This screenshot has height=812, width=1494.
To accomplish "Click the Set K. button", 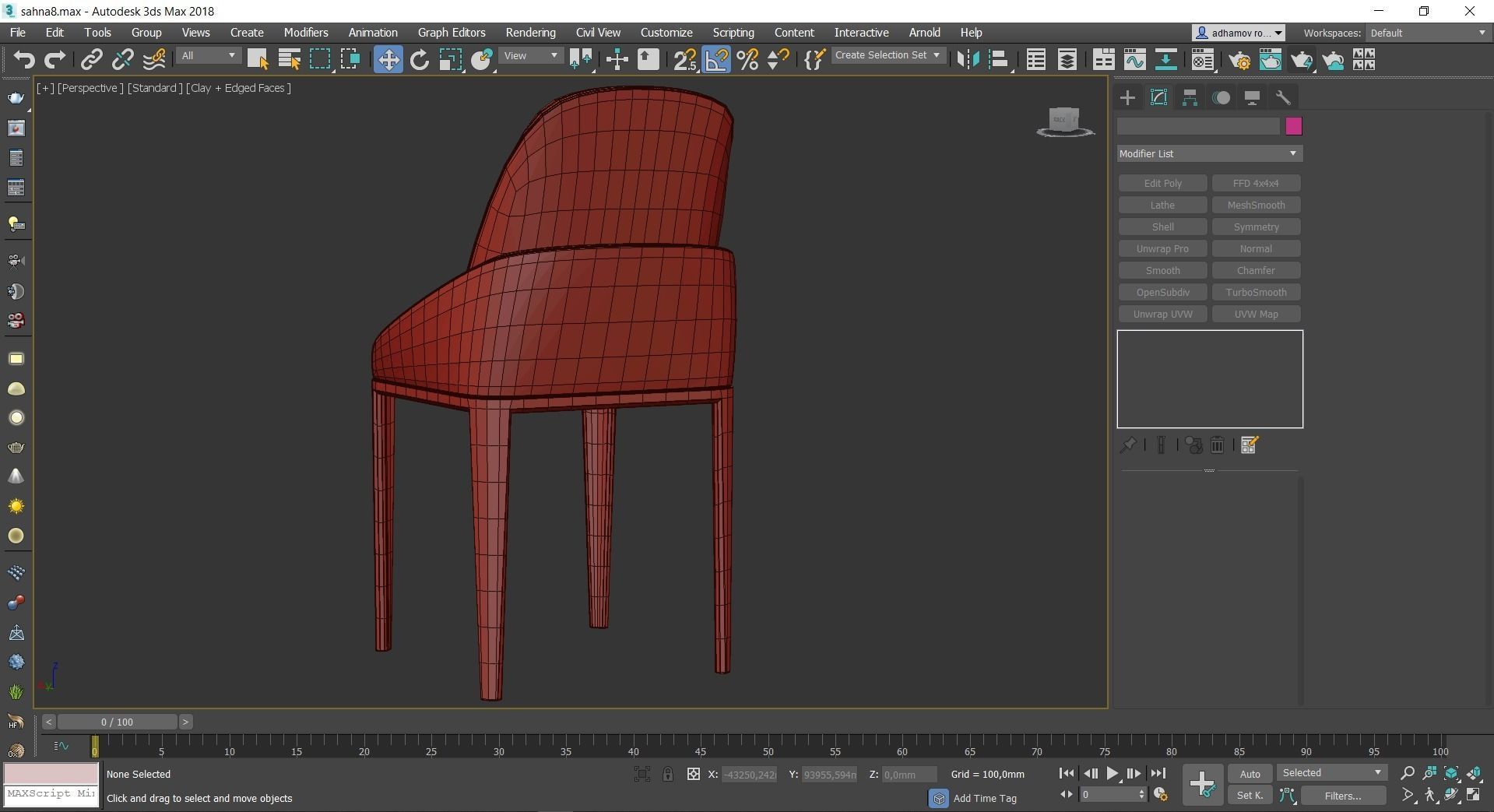I will 1250,796.
